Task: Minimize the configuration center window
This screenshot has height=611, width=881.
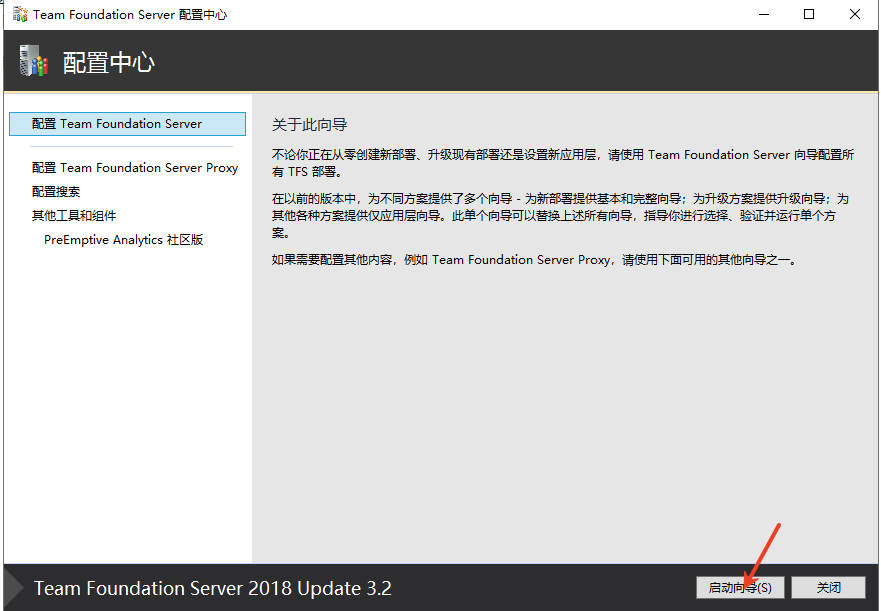Action: tap(764, 15)
